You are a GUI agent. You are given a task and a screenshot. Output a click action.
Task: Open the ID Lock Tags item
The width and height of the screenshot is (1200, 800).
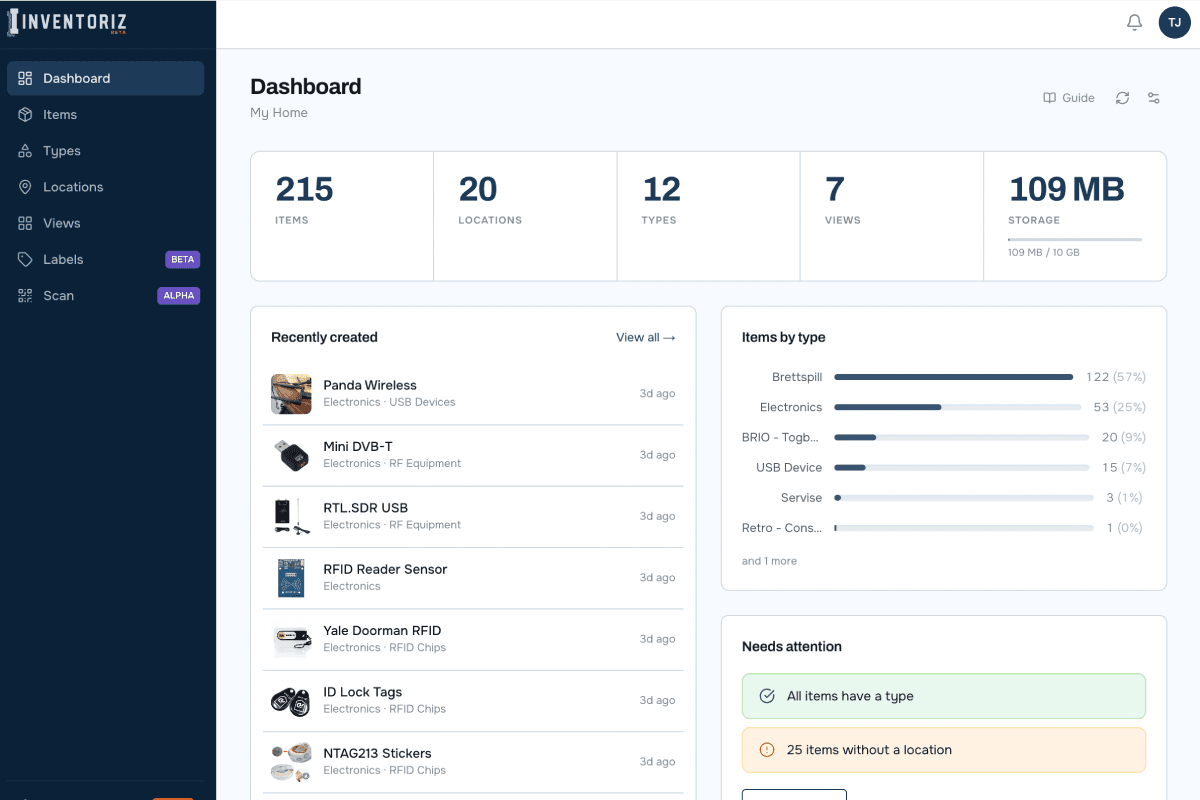(x=473, y=701)
